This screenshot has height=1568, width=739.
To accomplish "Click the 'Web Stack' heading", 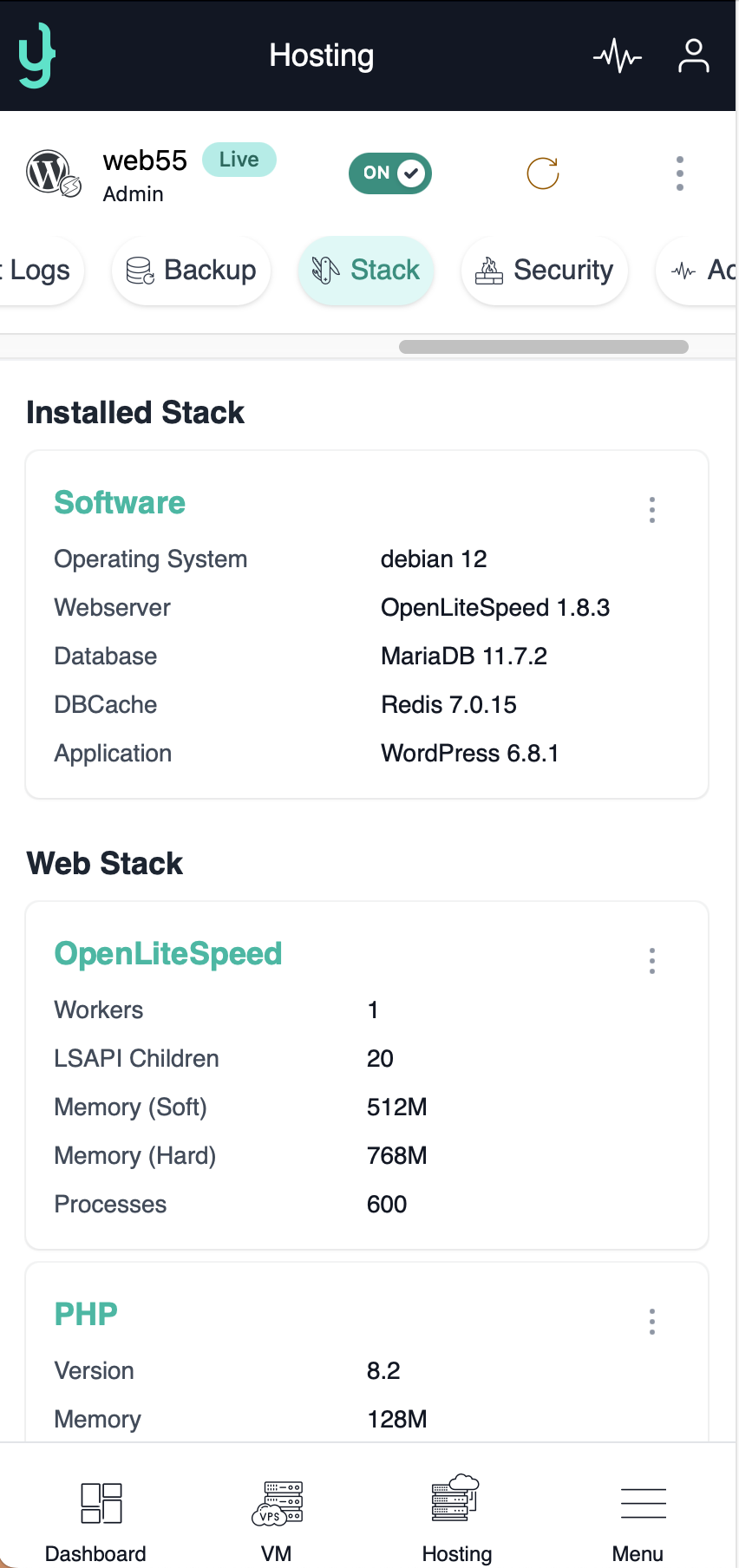I will pyautogui.click(x=105, y=864).
